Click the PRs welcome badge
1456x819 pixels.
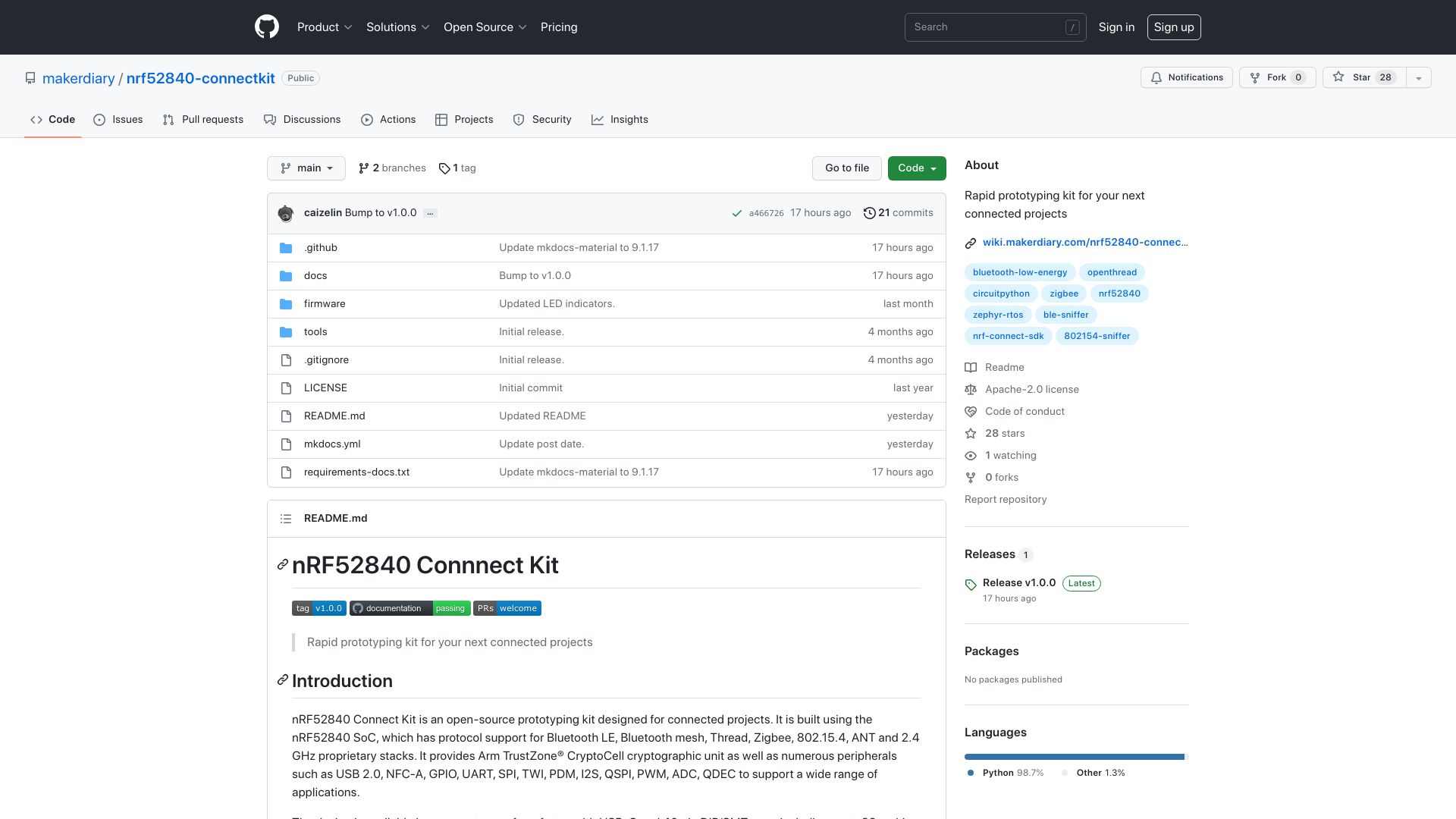(507, 608)
